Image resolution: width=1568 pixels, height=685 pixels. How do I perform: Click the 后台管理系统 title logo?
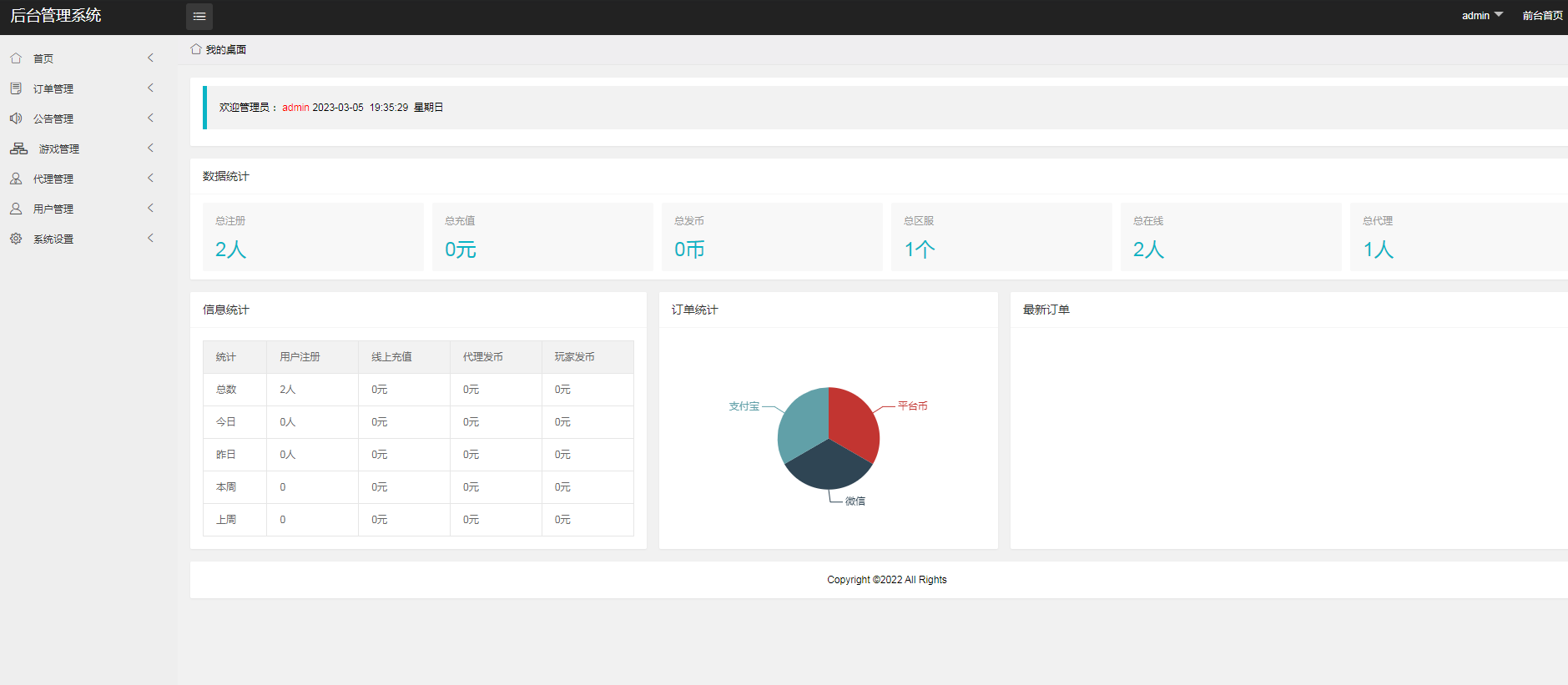56,16
